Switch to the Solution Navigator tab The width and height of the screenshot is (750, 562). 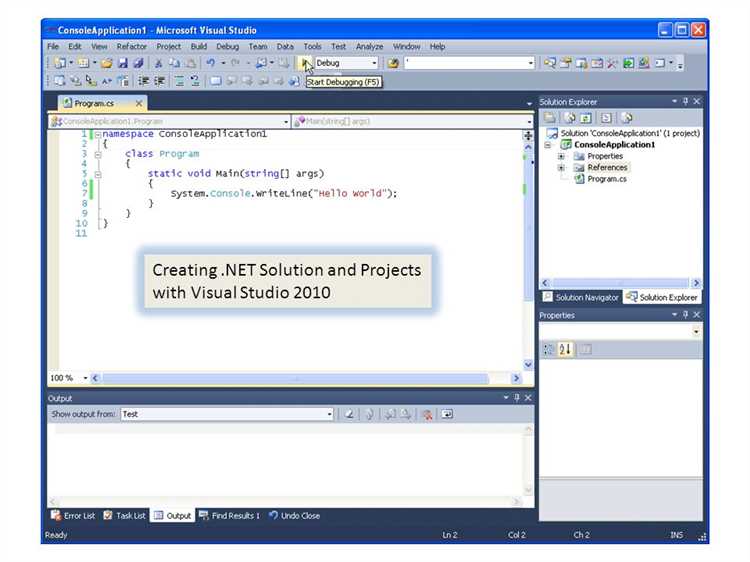click(581, 298)
